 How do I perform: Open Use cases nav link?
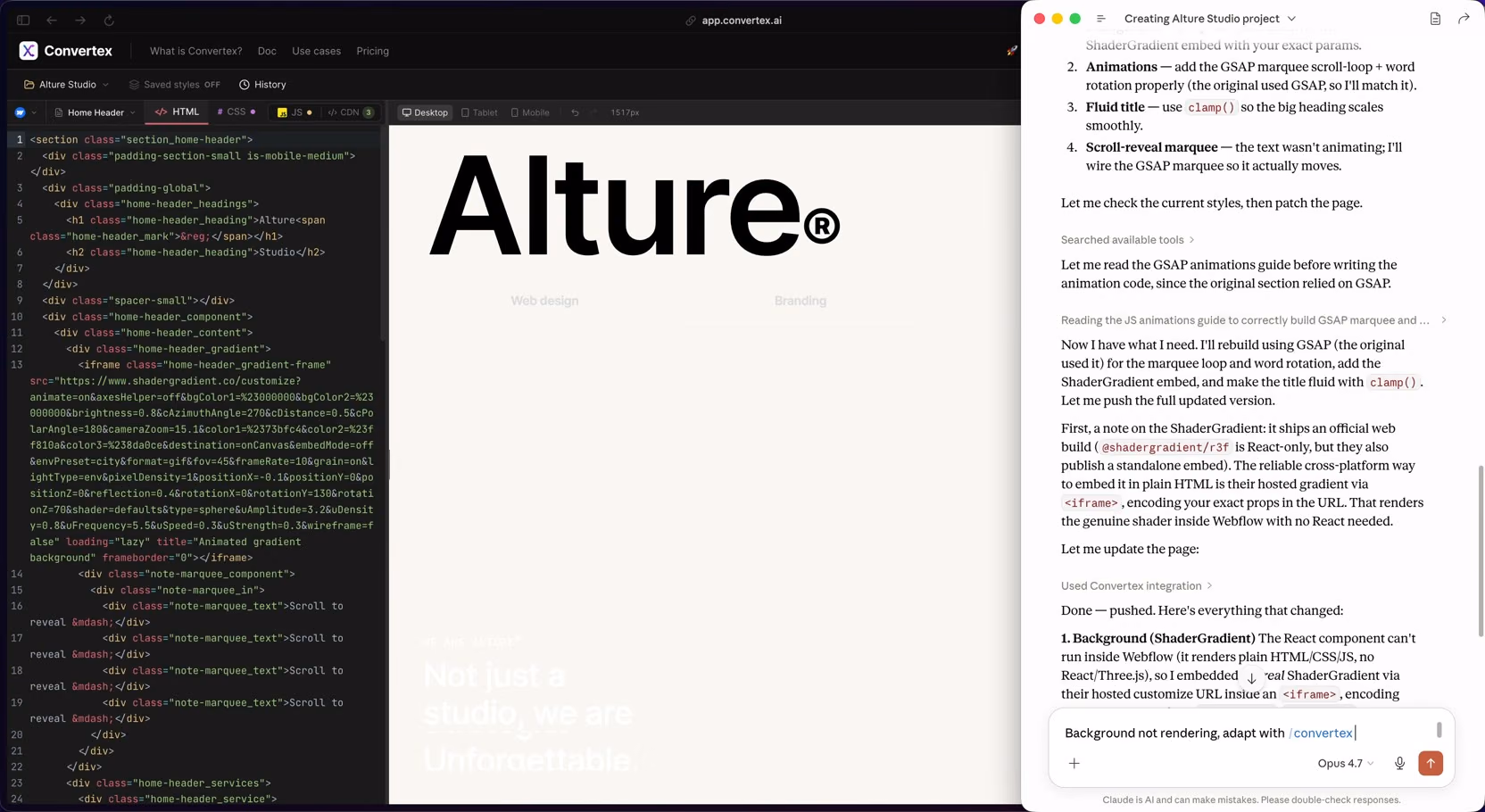coord(316,51)
